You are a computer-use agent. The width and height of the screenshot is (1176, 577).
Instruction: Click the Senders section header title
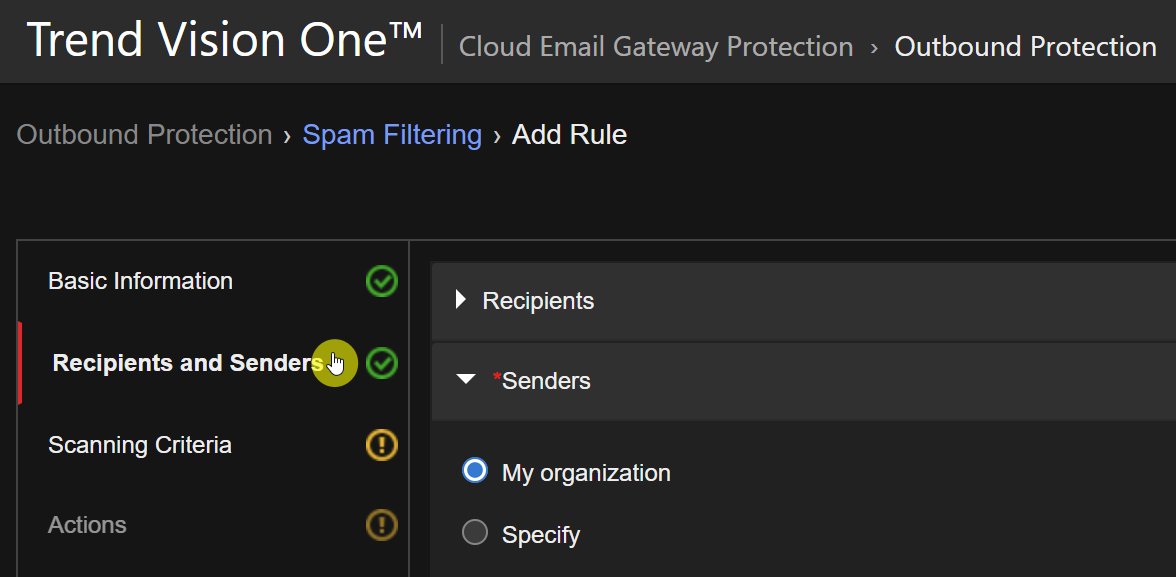click(546, 381)
